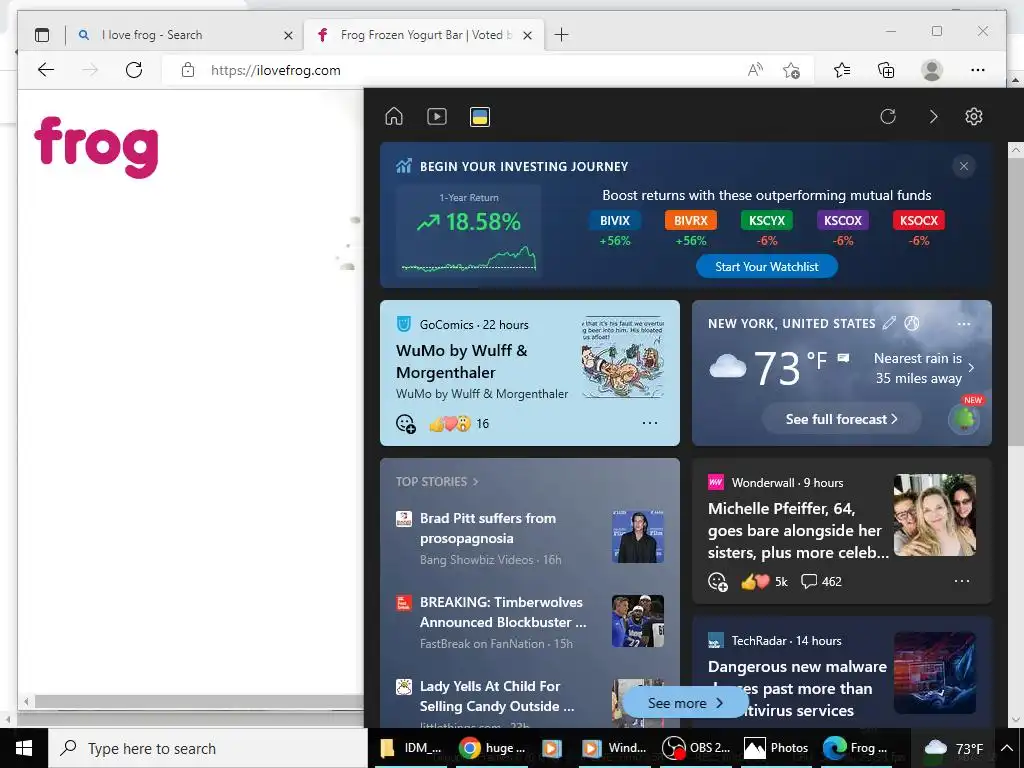Add this page to favorites star icon
1024x768 pixels.
(792, 70)
